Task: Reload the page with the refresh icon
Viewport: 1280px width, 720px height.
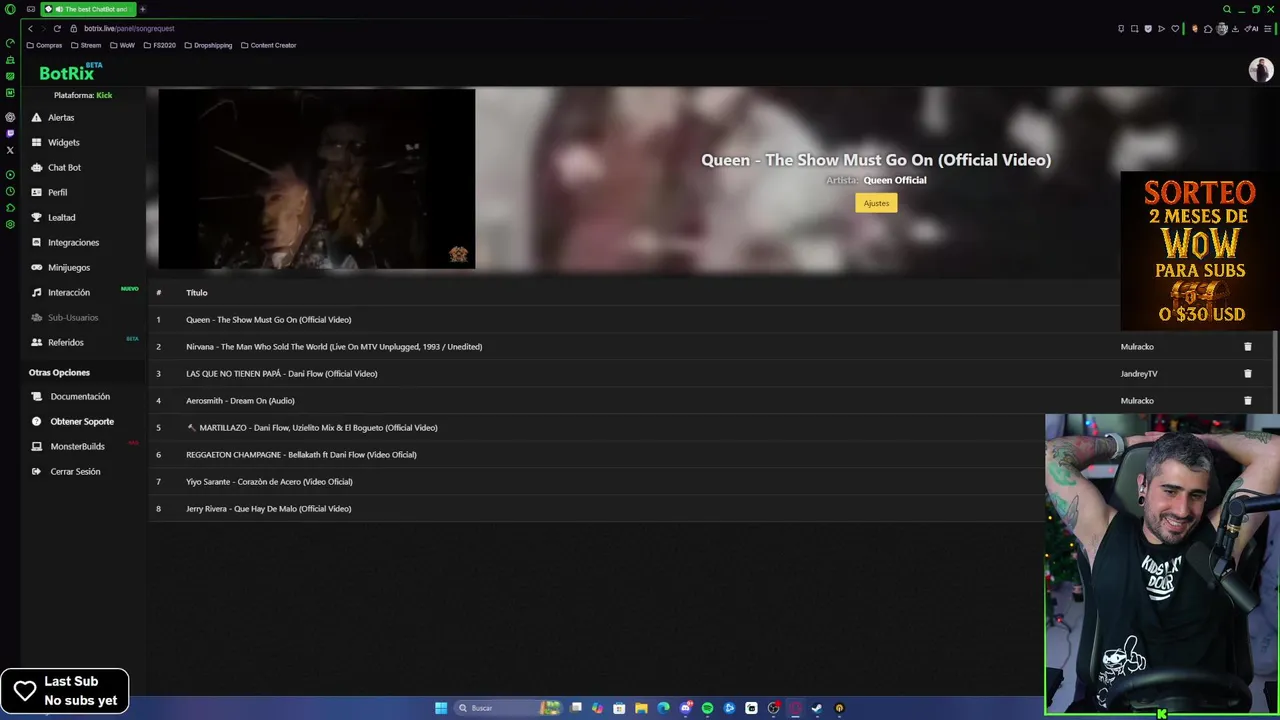Action: (57, 29)
